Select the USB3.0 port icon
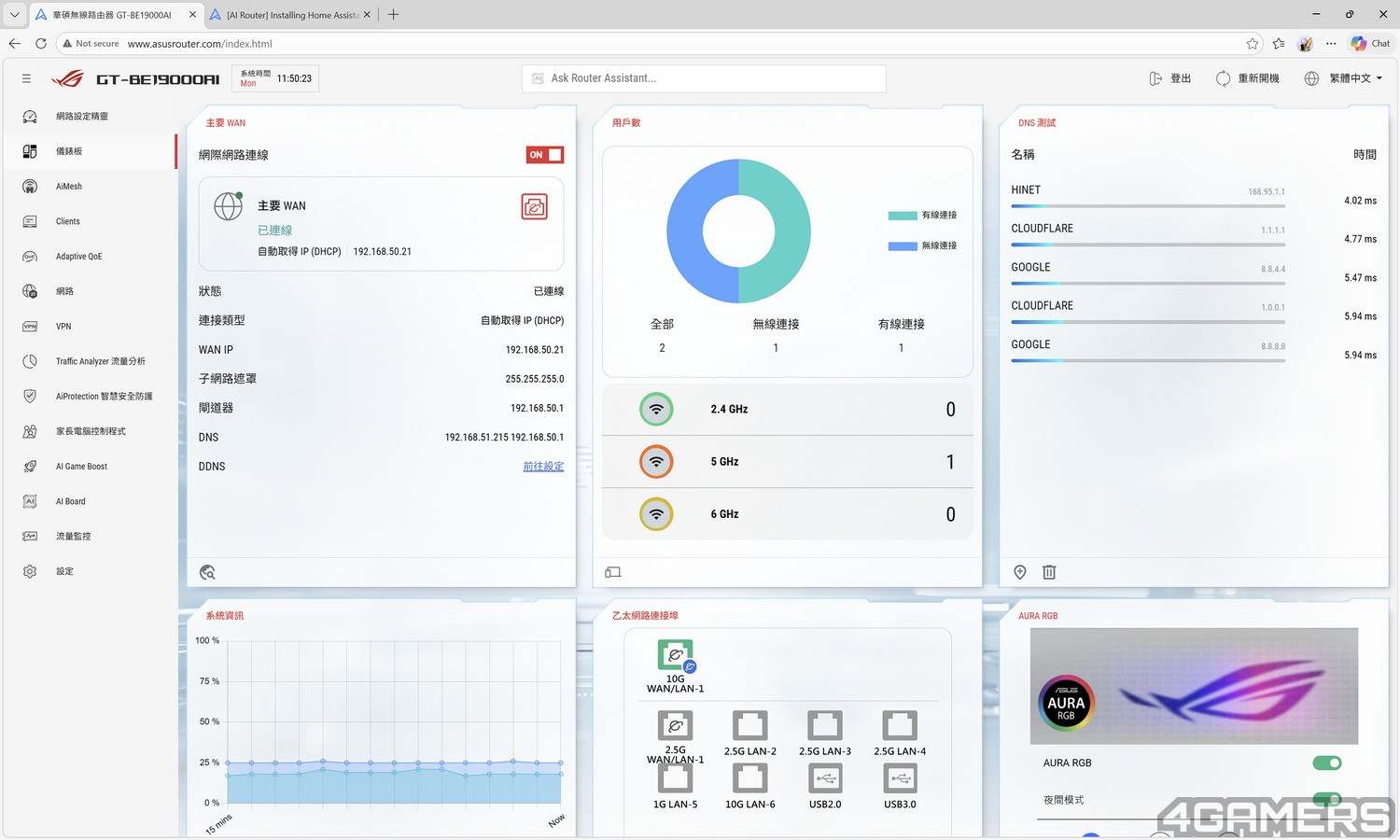This screenshot has width=1400, height=840. pyautogui.click(x=900, y=778)
